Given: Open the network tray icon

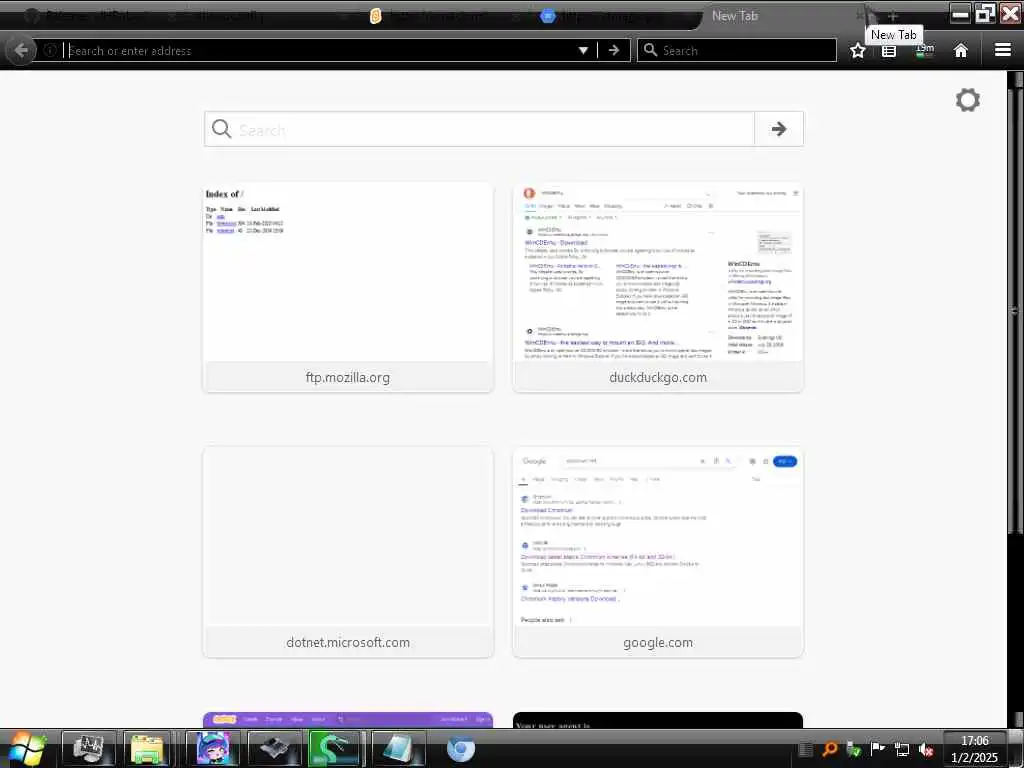Looking at the screenshot, I should [902, 749].
